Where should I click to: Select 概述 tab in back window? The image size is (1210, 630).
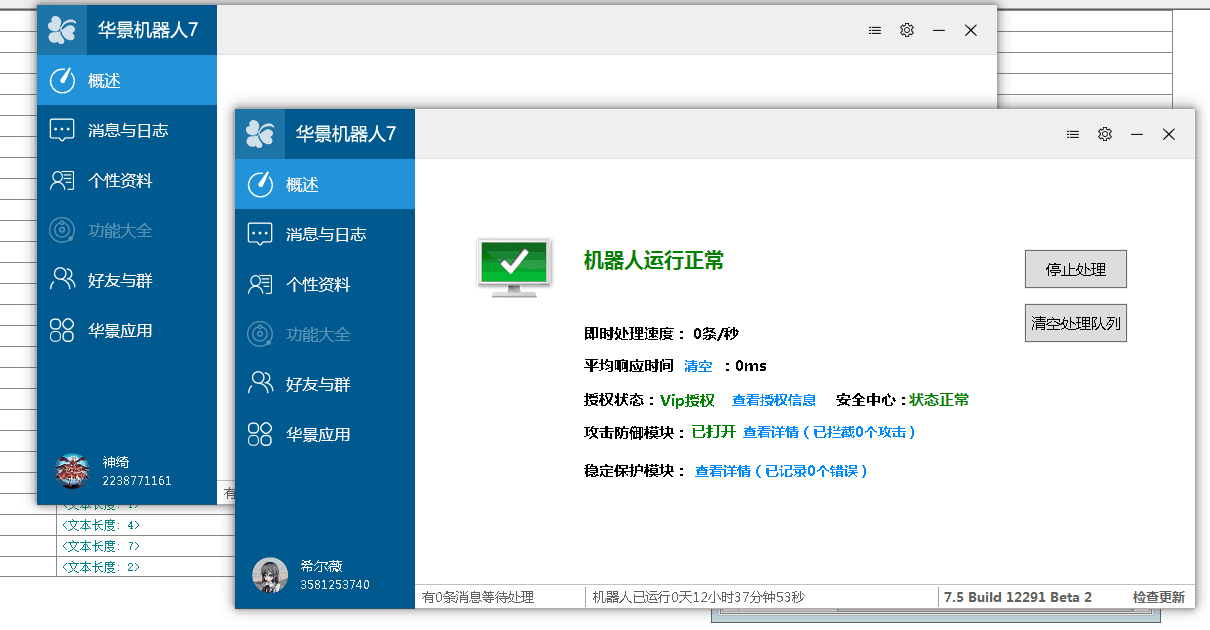click(x=127, y=80)
